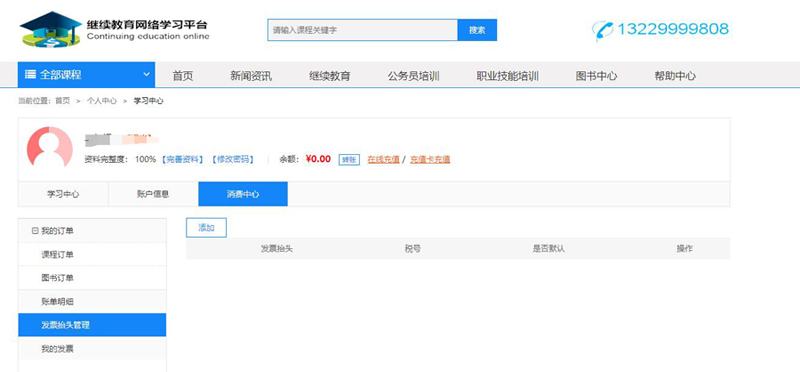Click the 是否默认 column header
Viewport: 800px width, 372px height.
(x=548, y=249)
